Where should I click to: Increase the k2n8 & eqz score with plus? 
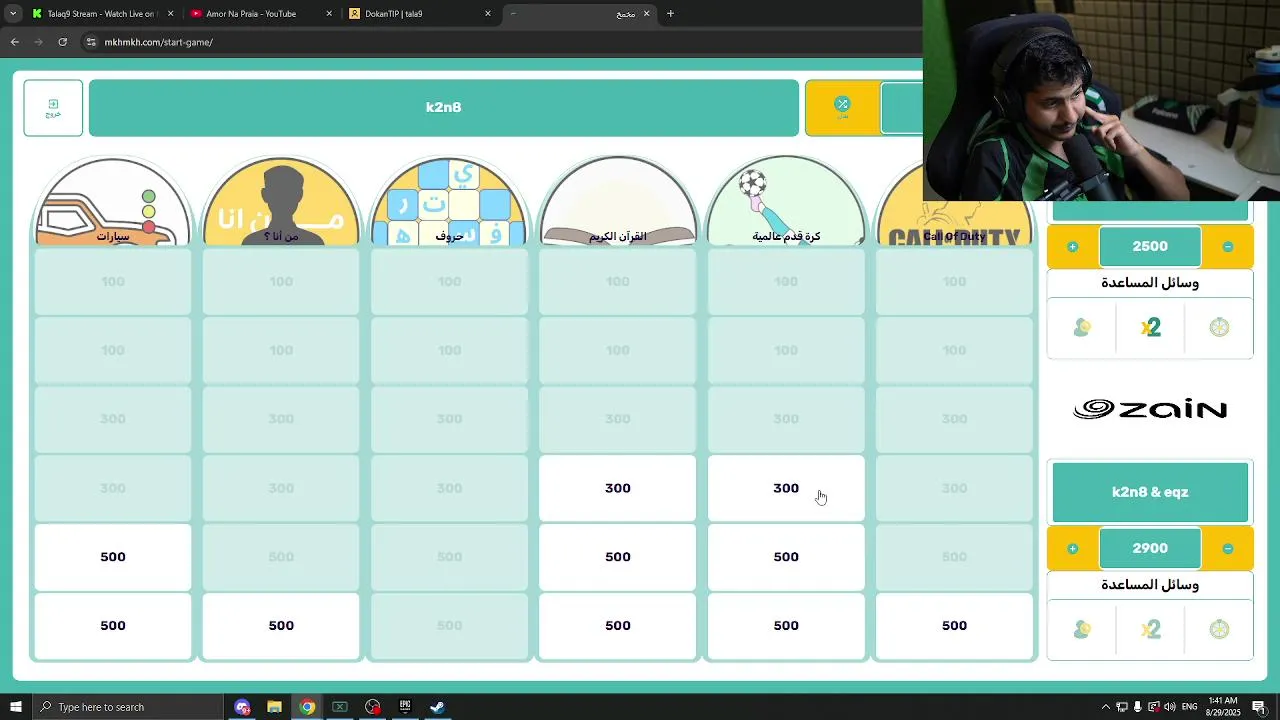click(1072, 549)
